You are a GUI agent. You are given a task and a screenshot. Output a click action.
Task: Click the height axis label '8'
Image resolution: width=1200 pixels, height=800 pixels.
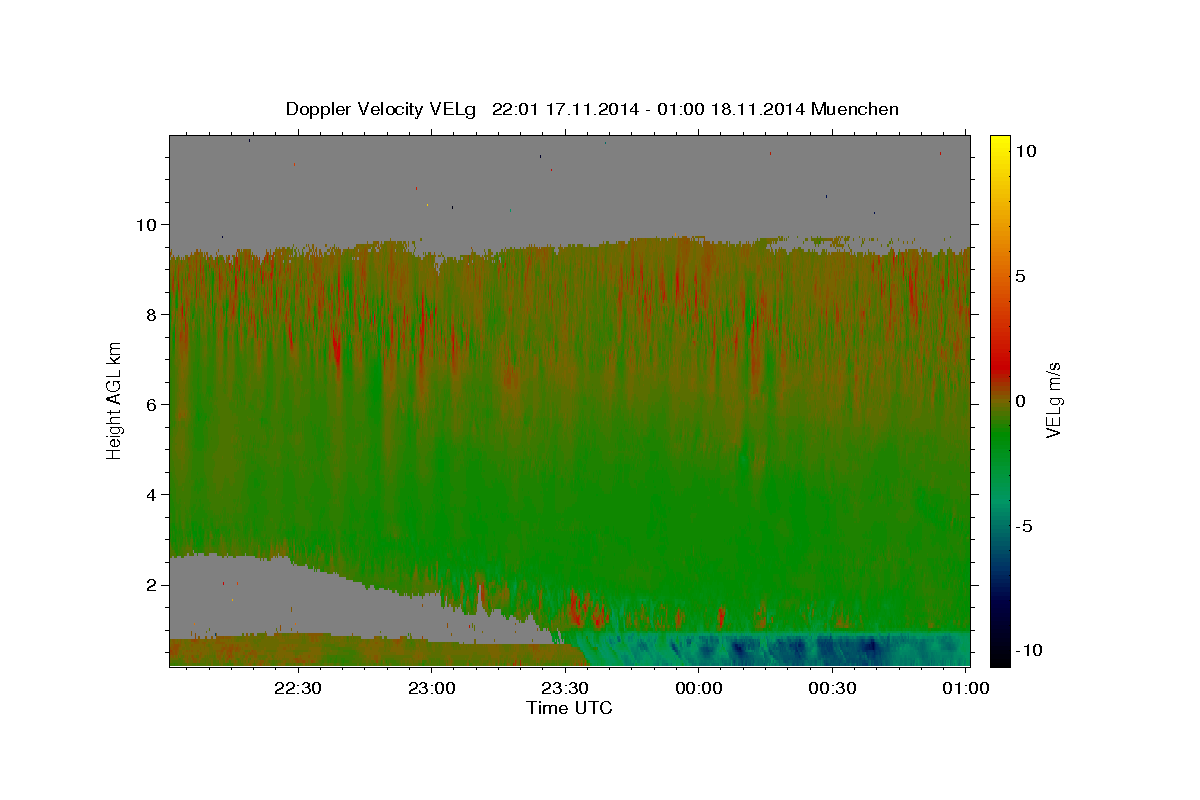click(153, 314)
